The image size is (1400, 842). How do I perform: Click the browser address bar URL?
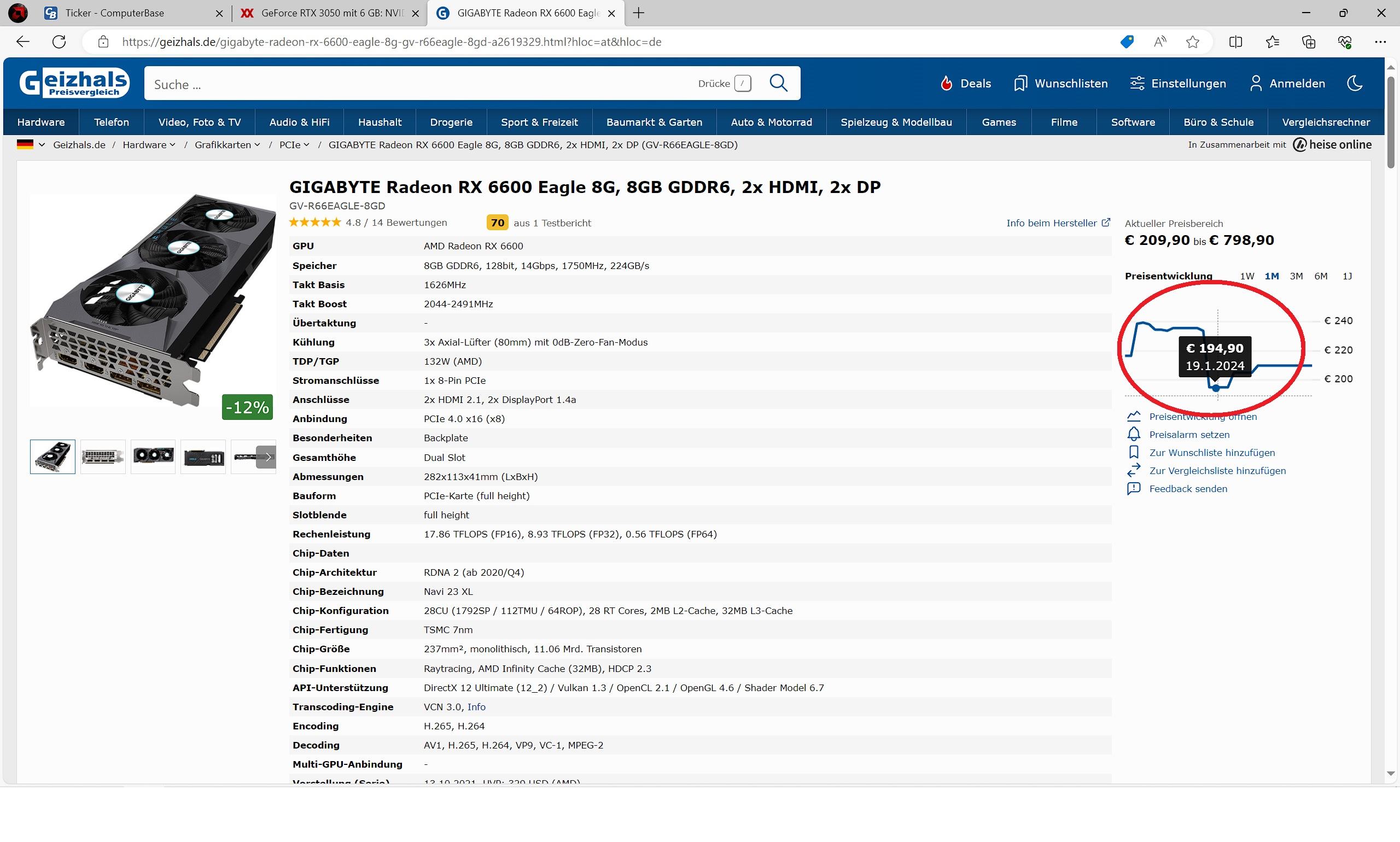(392, 42)
